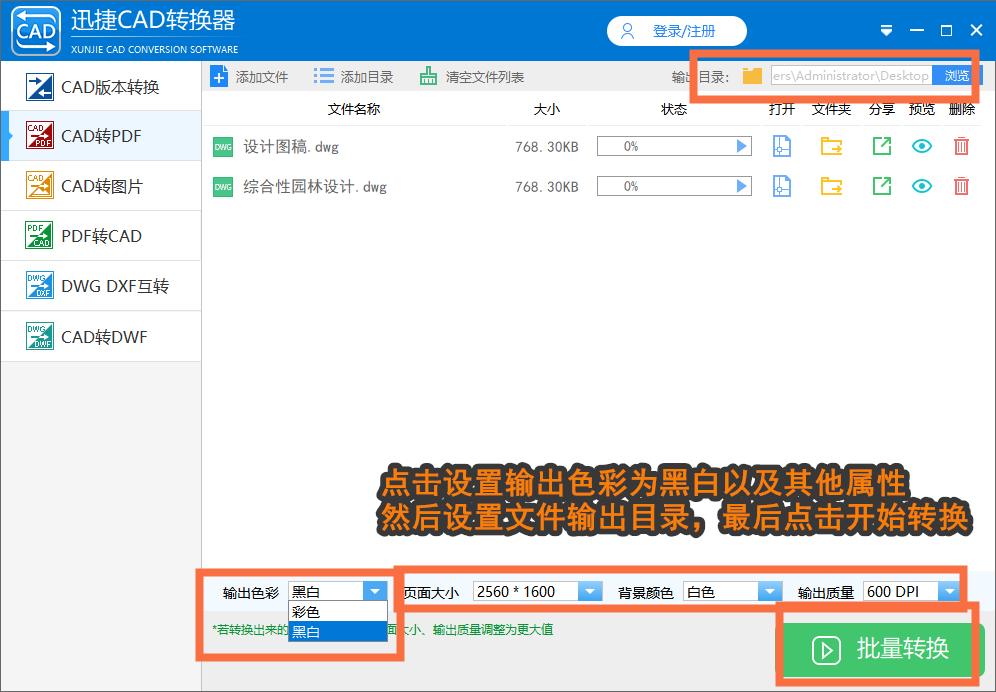Clear the file list with 清空文件列表 broom icon

(427, 75)
